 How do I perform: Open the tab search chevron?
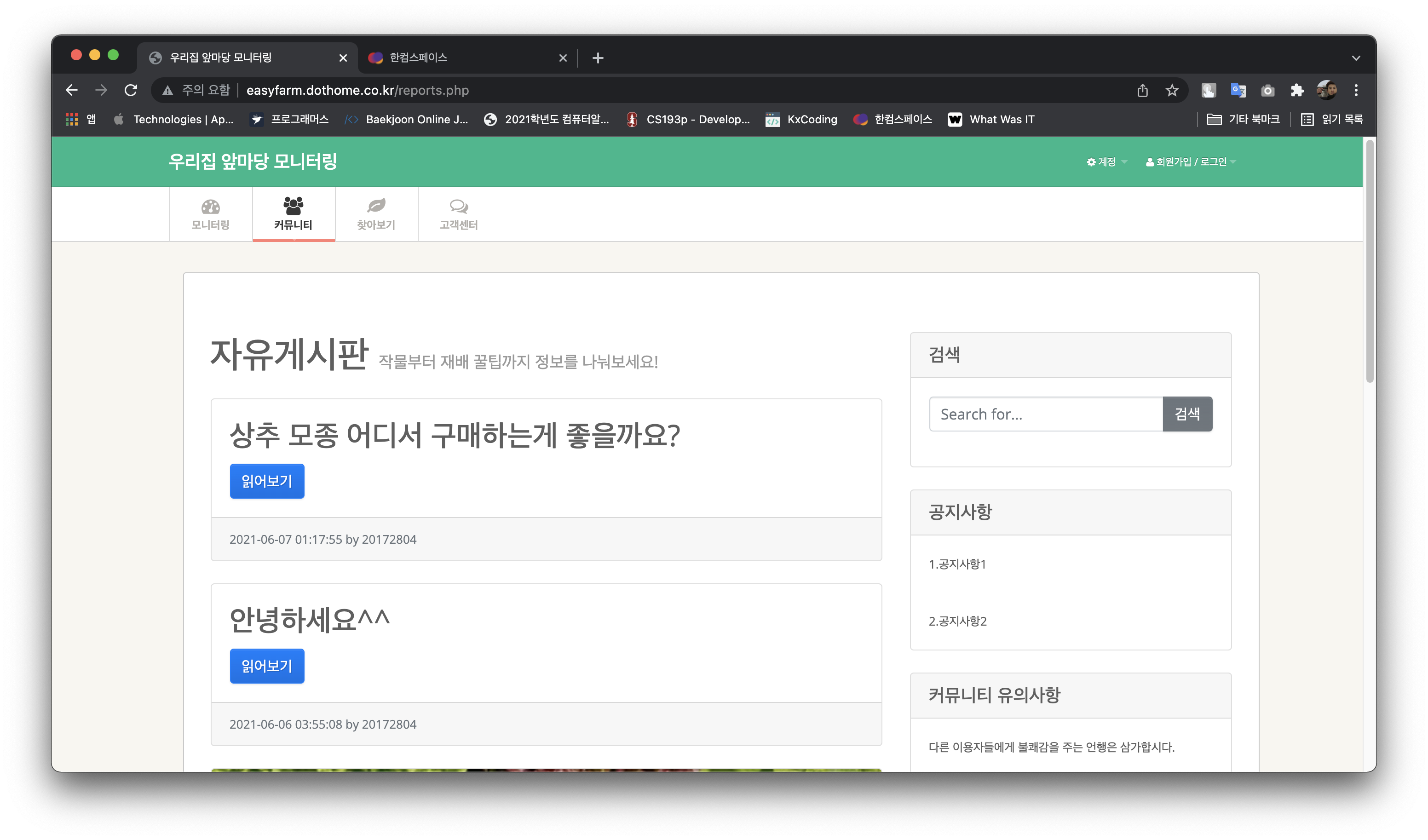point(1356,57)
